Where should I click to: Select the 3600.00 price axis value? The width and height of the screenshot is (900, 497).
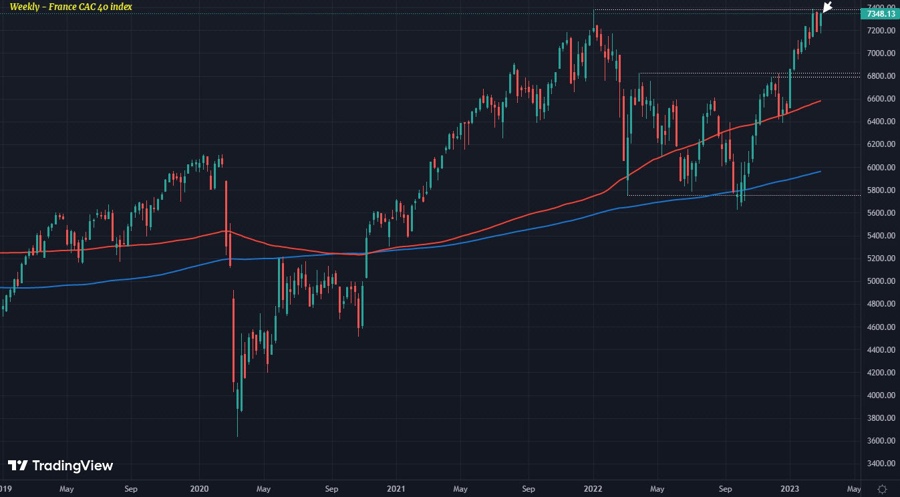point(882,441)
